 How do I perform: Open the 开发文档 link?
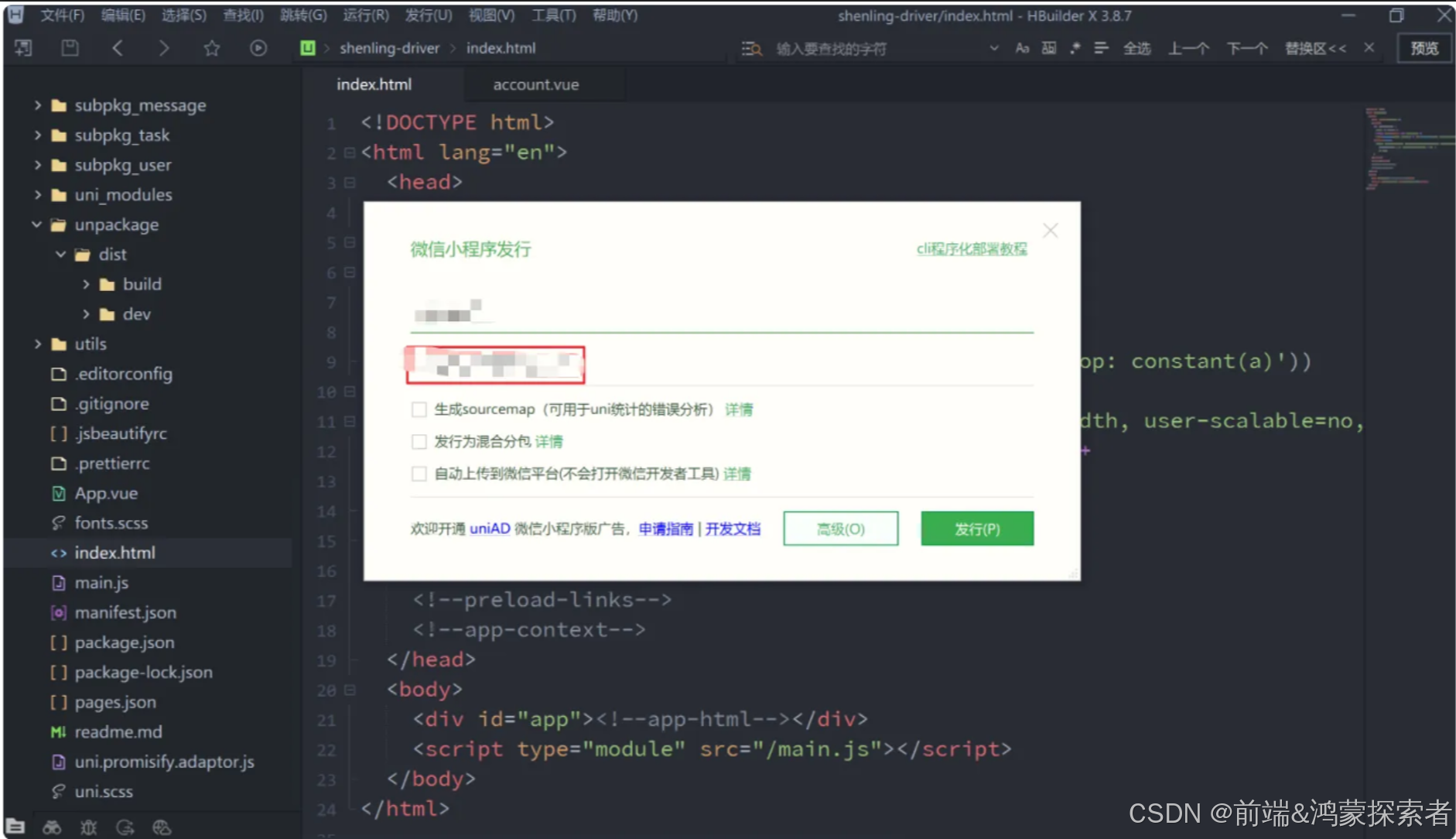click(733, 529)
